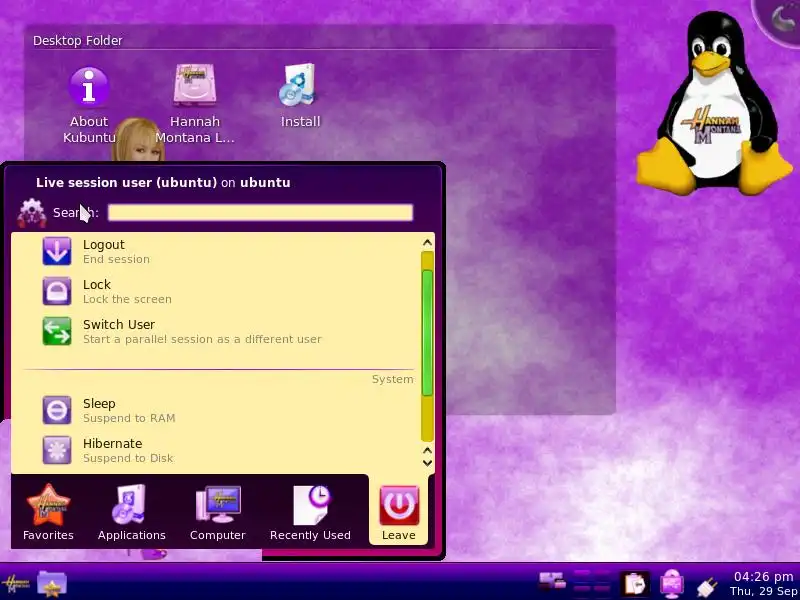Choose Lock the screen text
The width and height of the screenshot is (800, 600).
pos(128,299)
